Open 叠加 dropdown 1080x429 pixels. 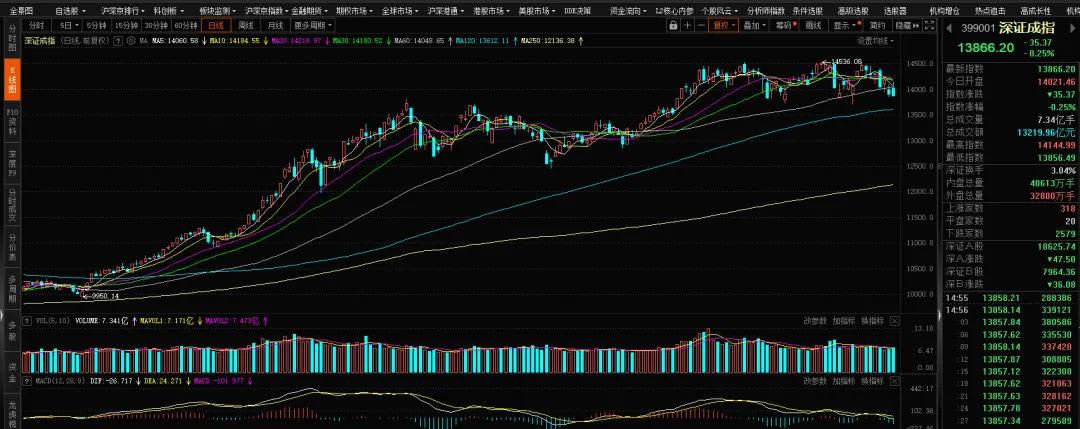tap(754, 25)
